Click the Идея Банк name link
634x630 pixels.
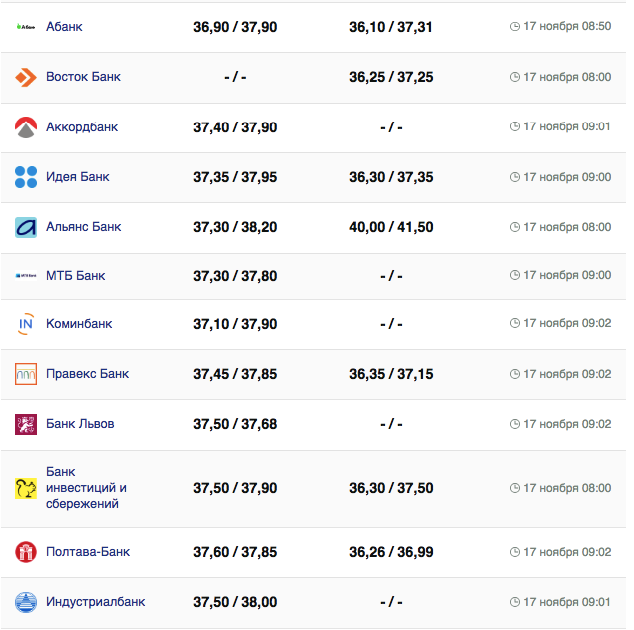[x=78, y=177]
